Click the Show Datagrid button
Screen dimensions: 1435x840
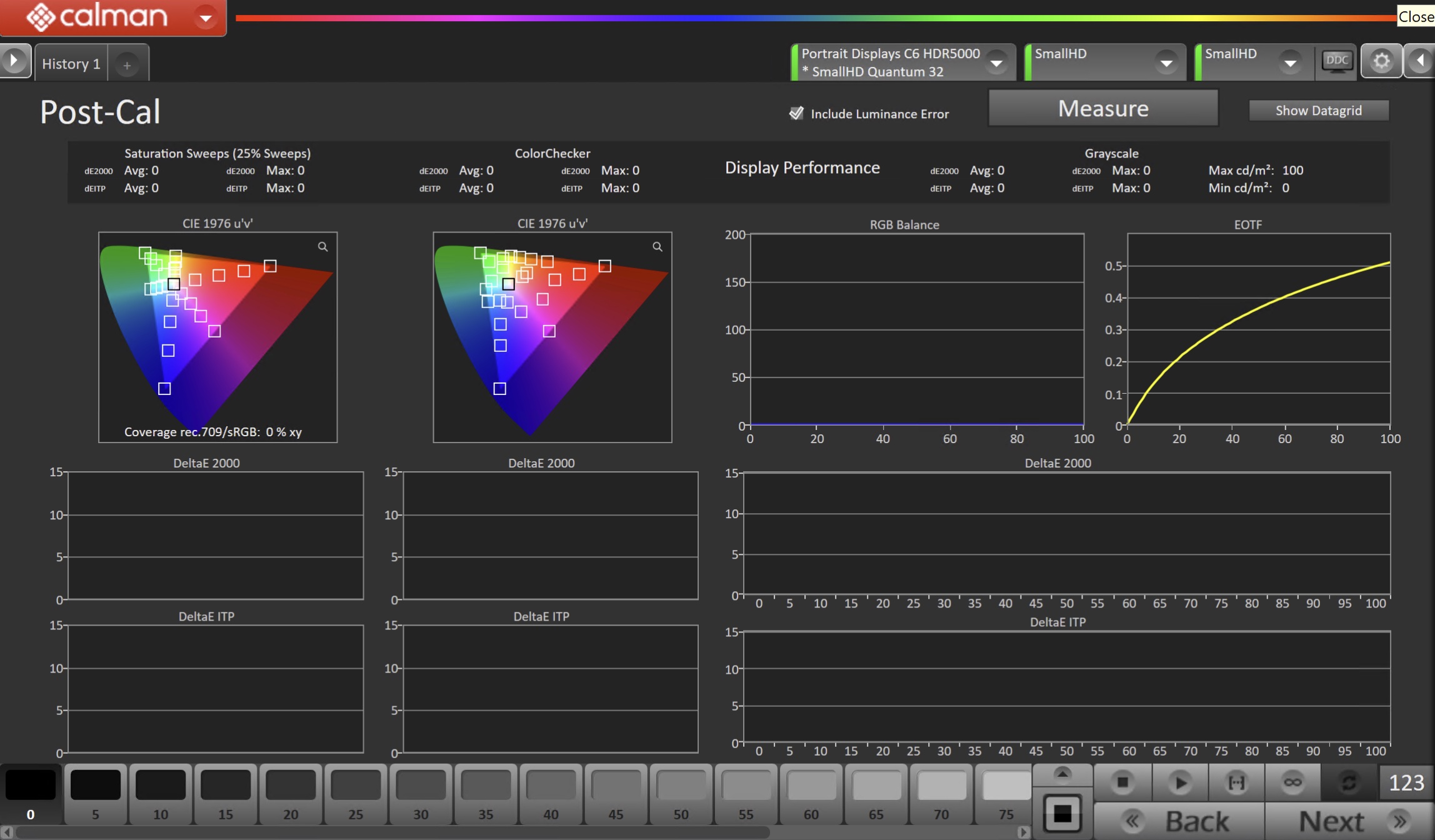pyautogui.click(x=1318, y=111)
